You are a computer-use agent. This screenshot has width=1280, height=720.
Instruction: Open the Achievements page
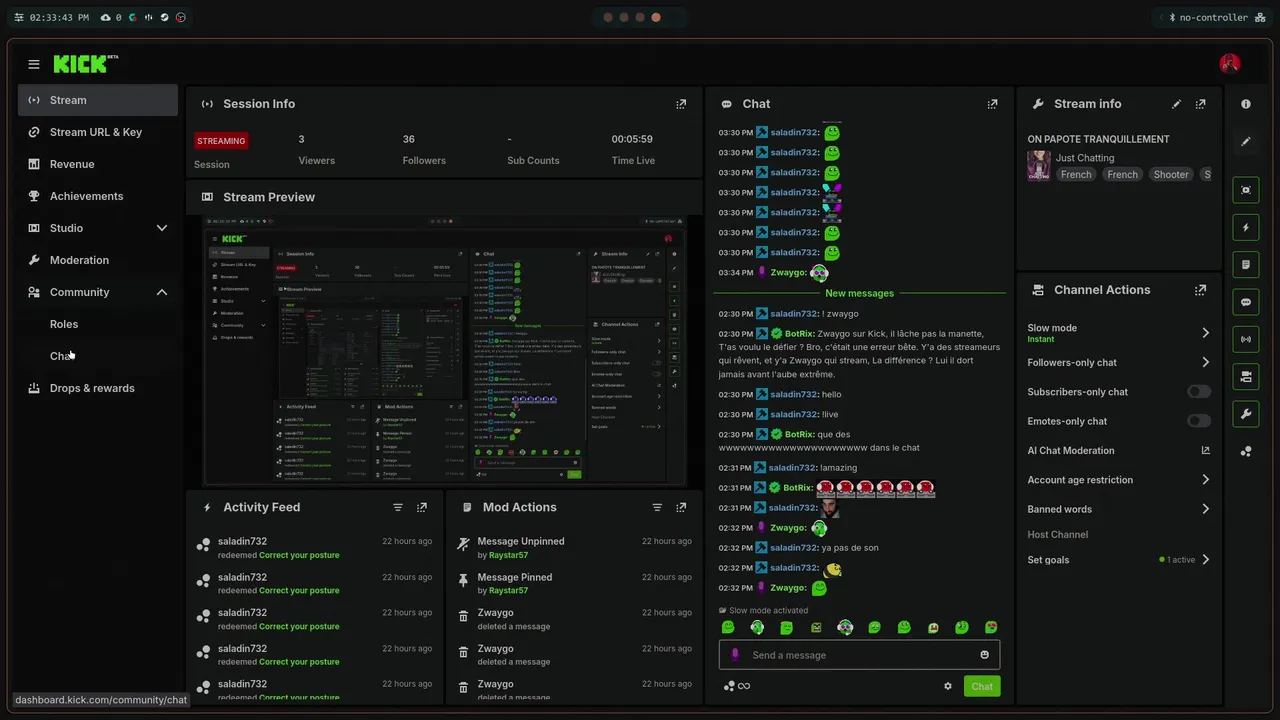click(98, 196)
